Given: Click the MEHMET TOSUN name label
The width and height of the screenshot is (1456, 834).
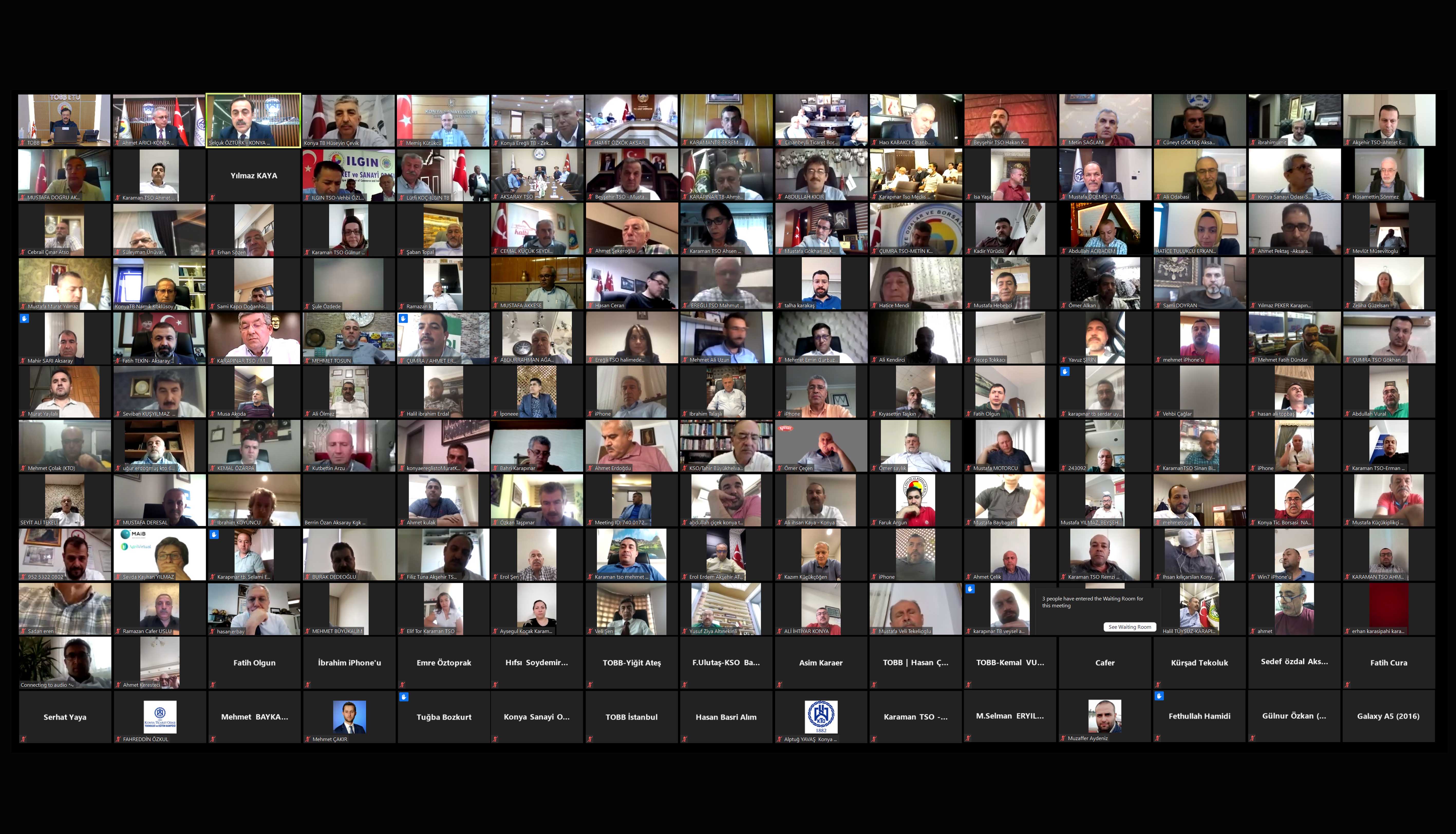Looking at the screenshot, I should (x=331, y=360).
